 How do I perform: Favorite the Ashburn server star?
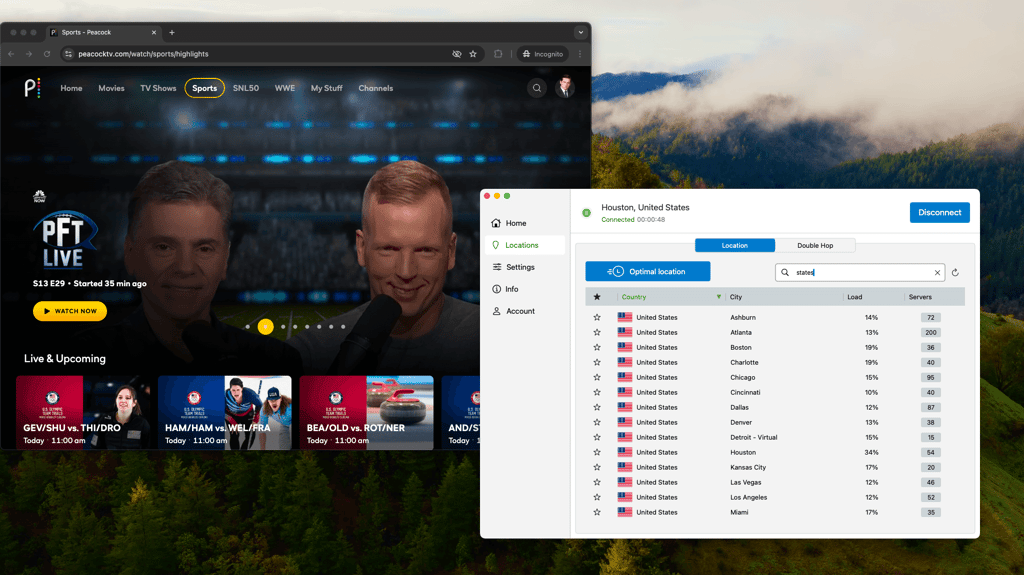(x=597, y=318)
